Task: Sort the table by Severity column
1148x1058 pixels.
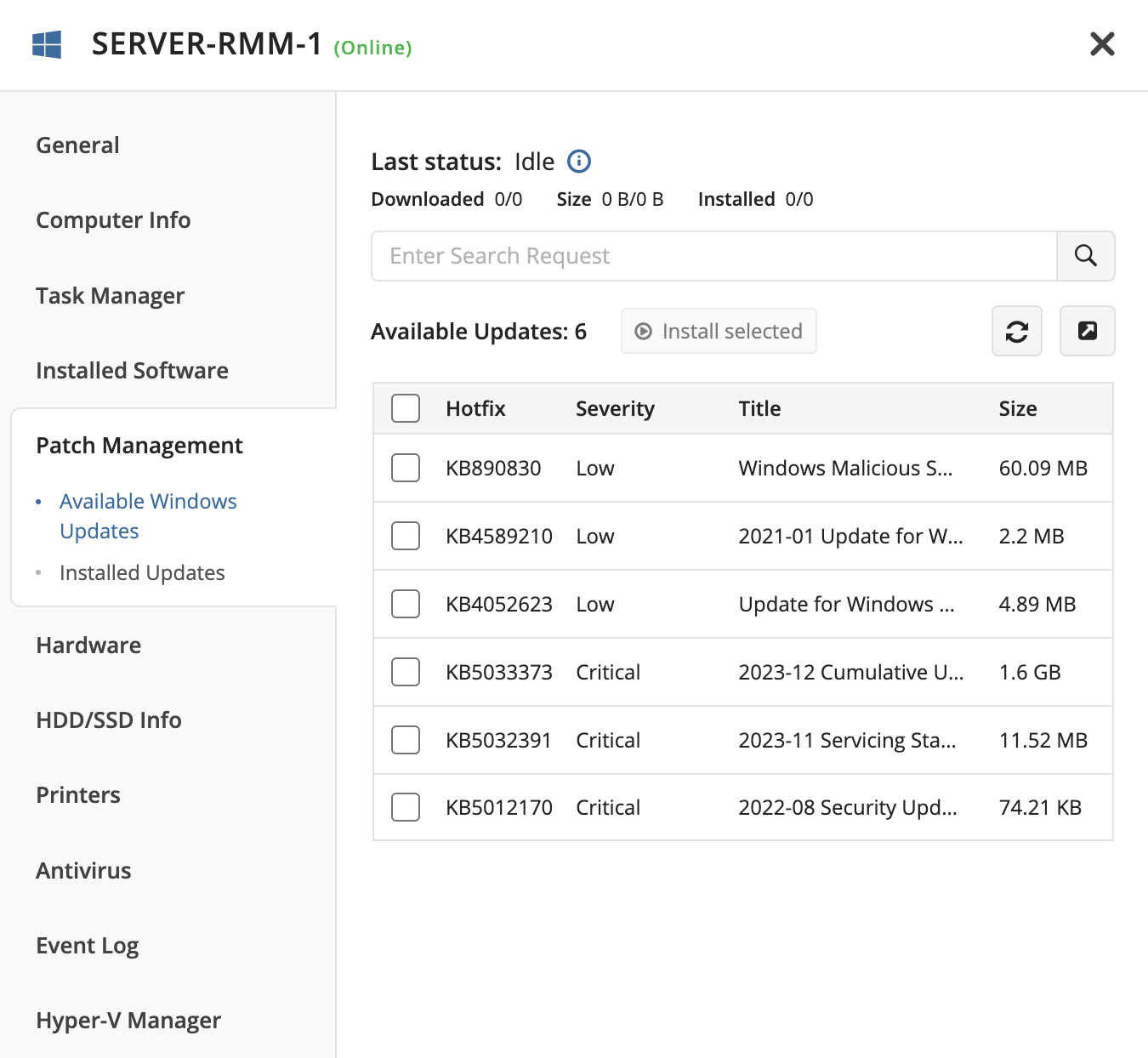Action: click(615, 409)
